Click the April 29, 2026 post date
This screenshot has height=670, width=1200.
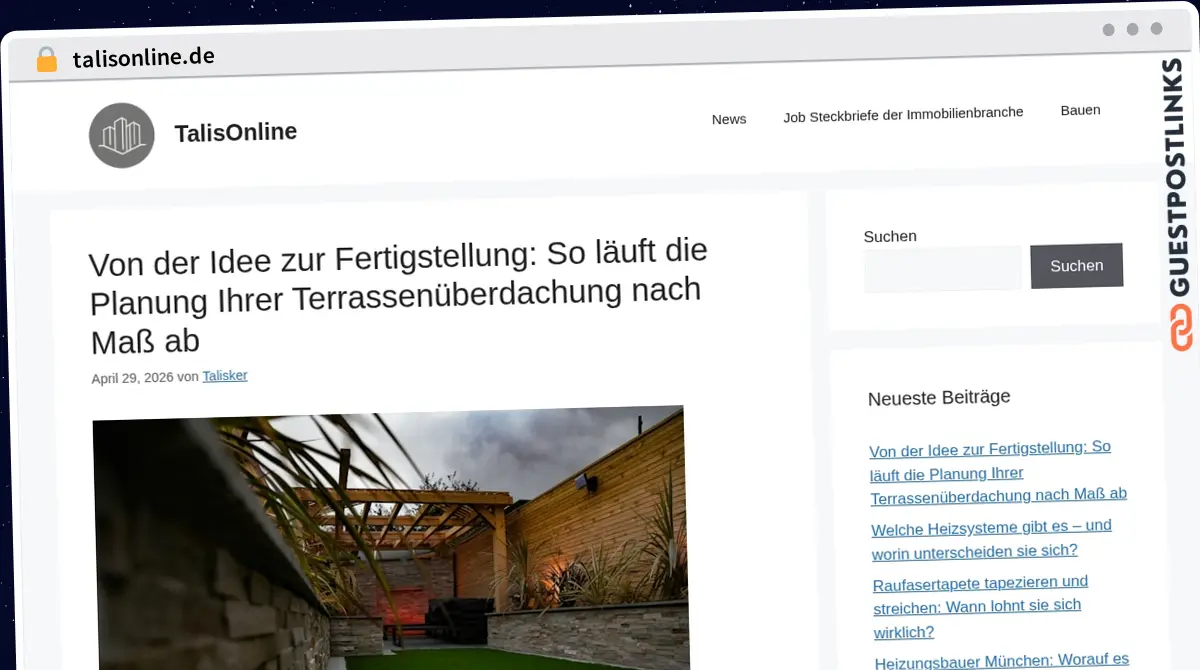[132, 378]
